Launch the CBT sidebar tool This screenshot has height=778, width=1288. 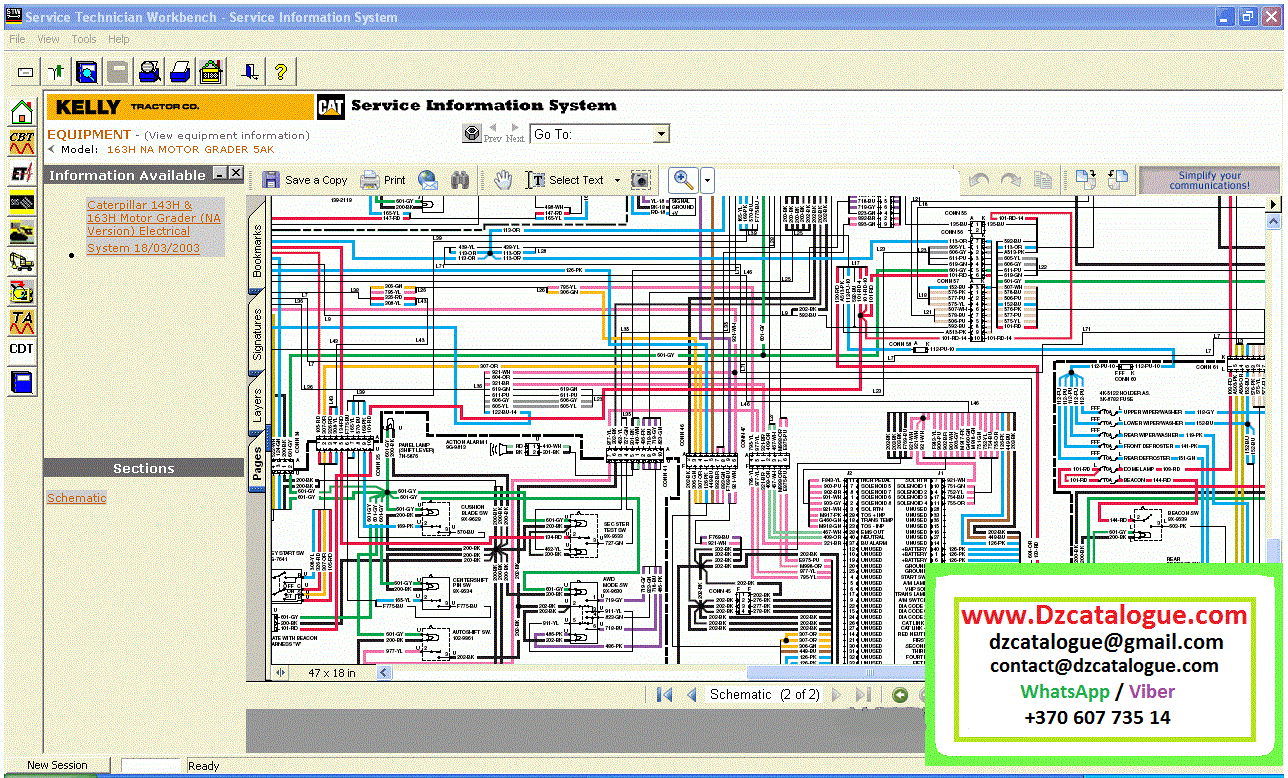point(22,141)
